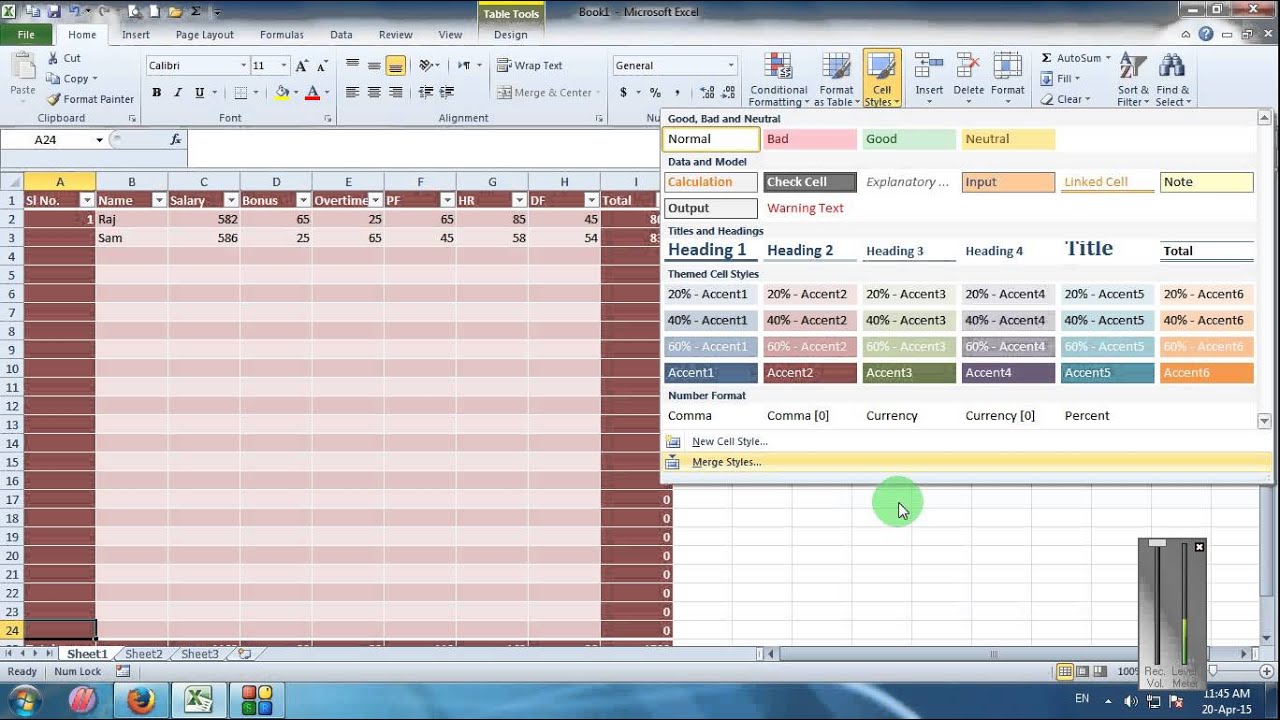Click Merge & Center button

click(543, 93)
